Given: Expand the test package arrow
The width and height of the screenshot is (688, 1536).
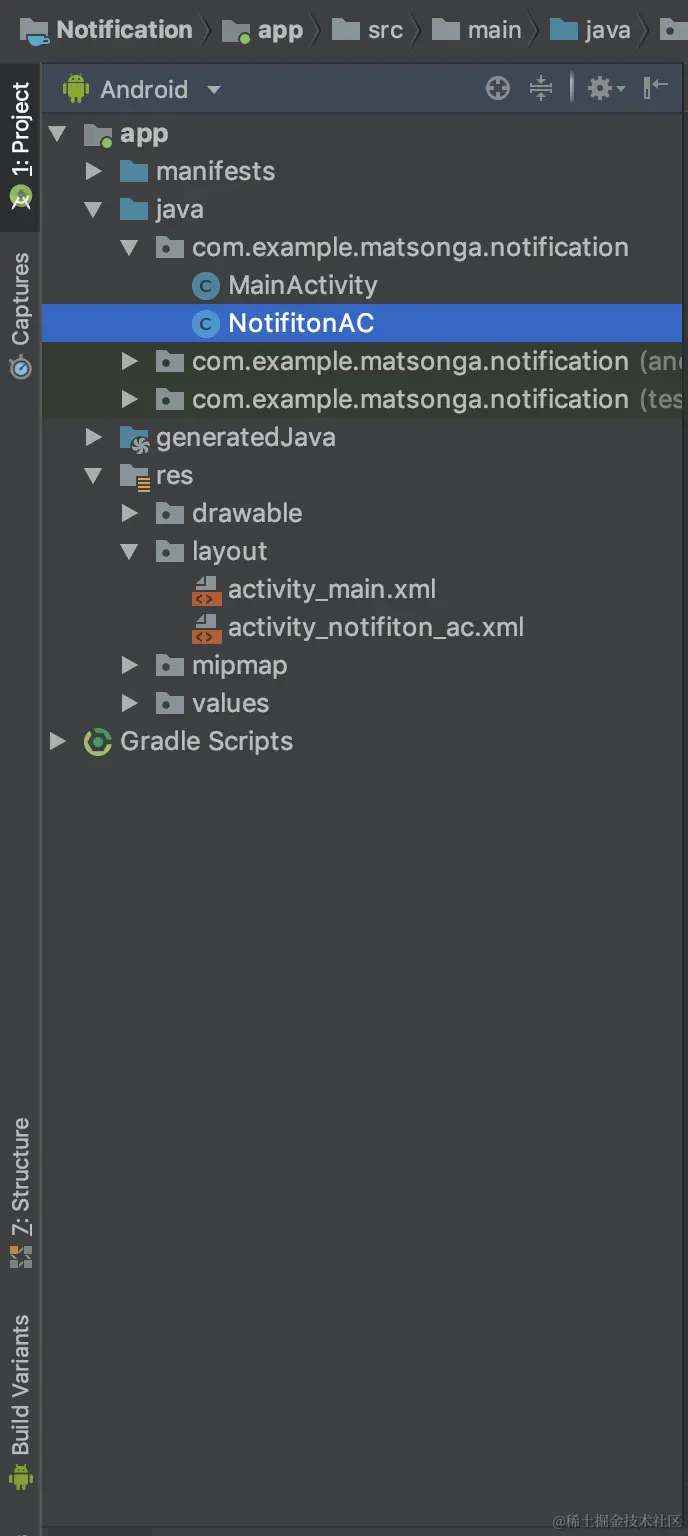Looking at the screenshot, I should [x=129, y=399].
